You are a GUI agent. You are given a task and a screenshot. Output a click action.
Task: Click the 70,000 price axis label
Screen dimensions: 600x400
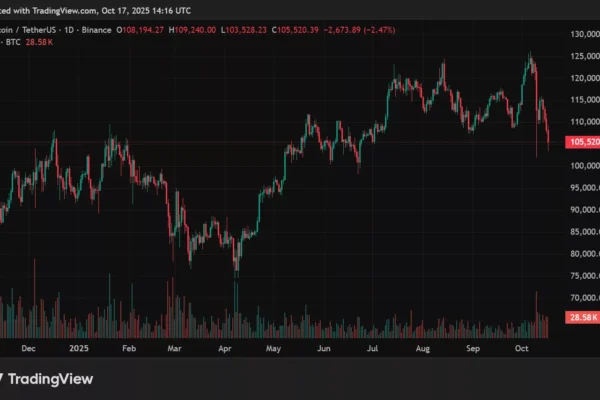pos(582,298)
